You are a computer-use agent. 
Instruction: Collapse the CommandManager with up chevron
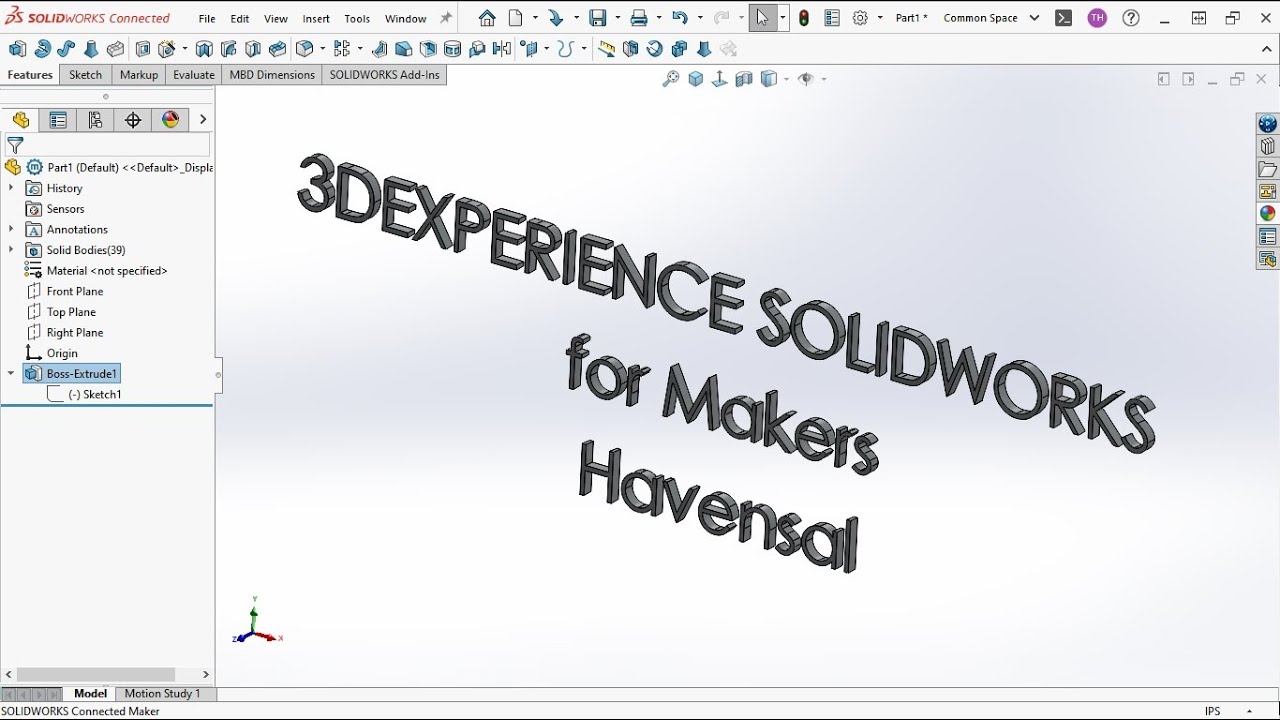(x=1266, y=49)
